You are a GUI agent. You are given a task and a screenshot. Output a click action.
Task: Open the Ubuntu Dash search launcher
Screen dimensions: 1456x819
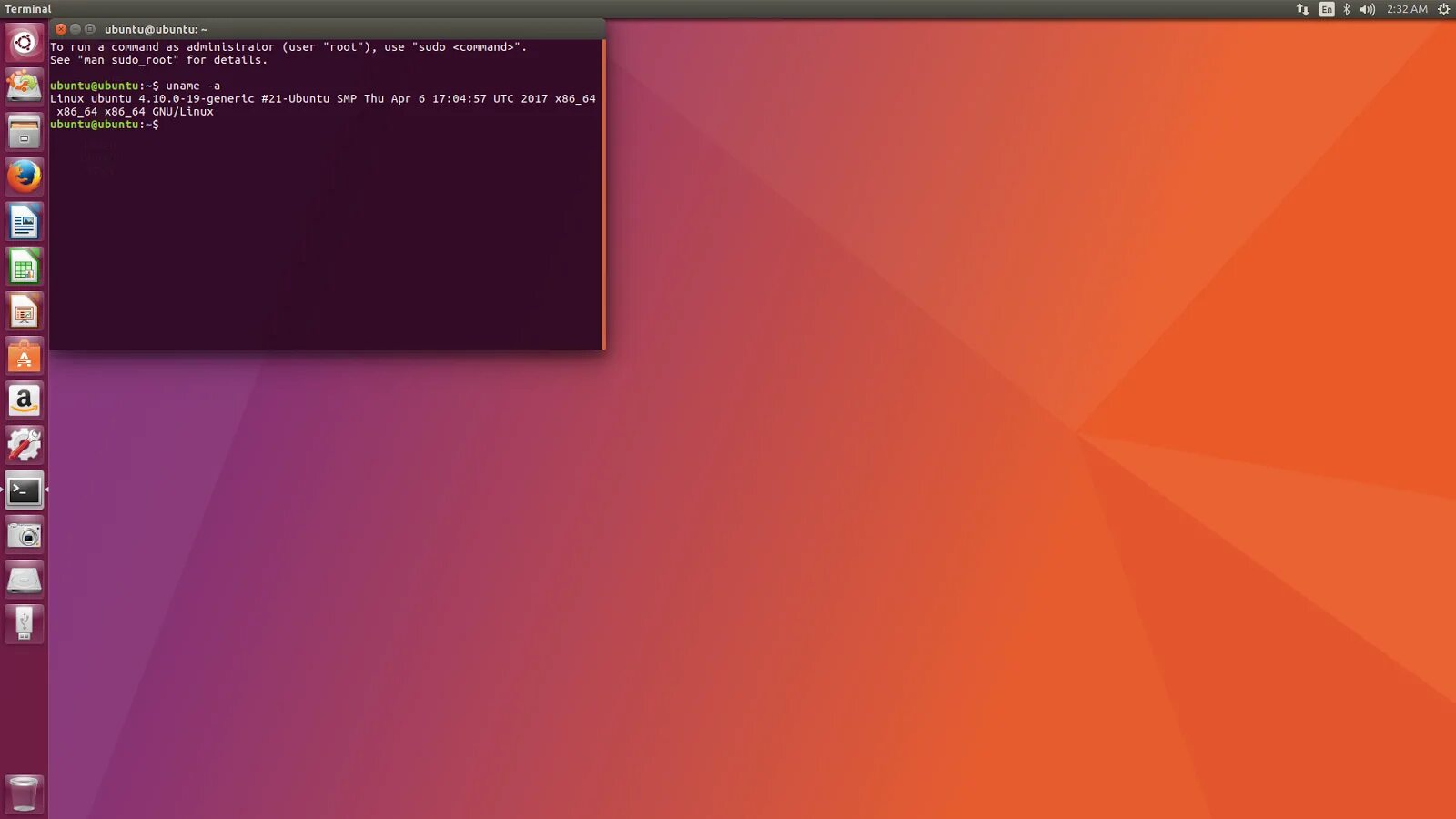pos(25,43)
